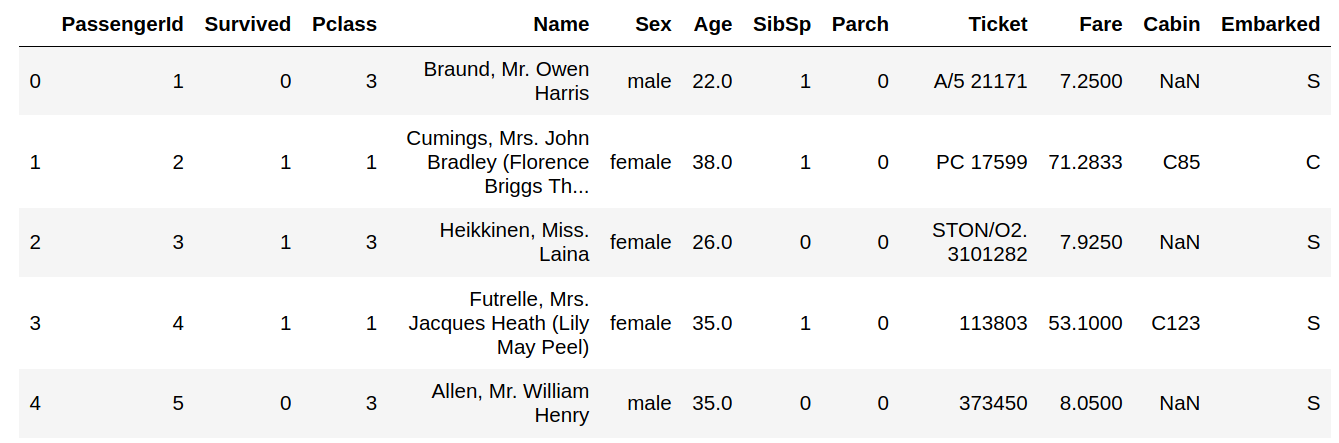The height and width of the screenshot is (443, 1339).
Task: Click the Name column header
Action: [561, 24]
